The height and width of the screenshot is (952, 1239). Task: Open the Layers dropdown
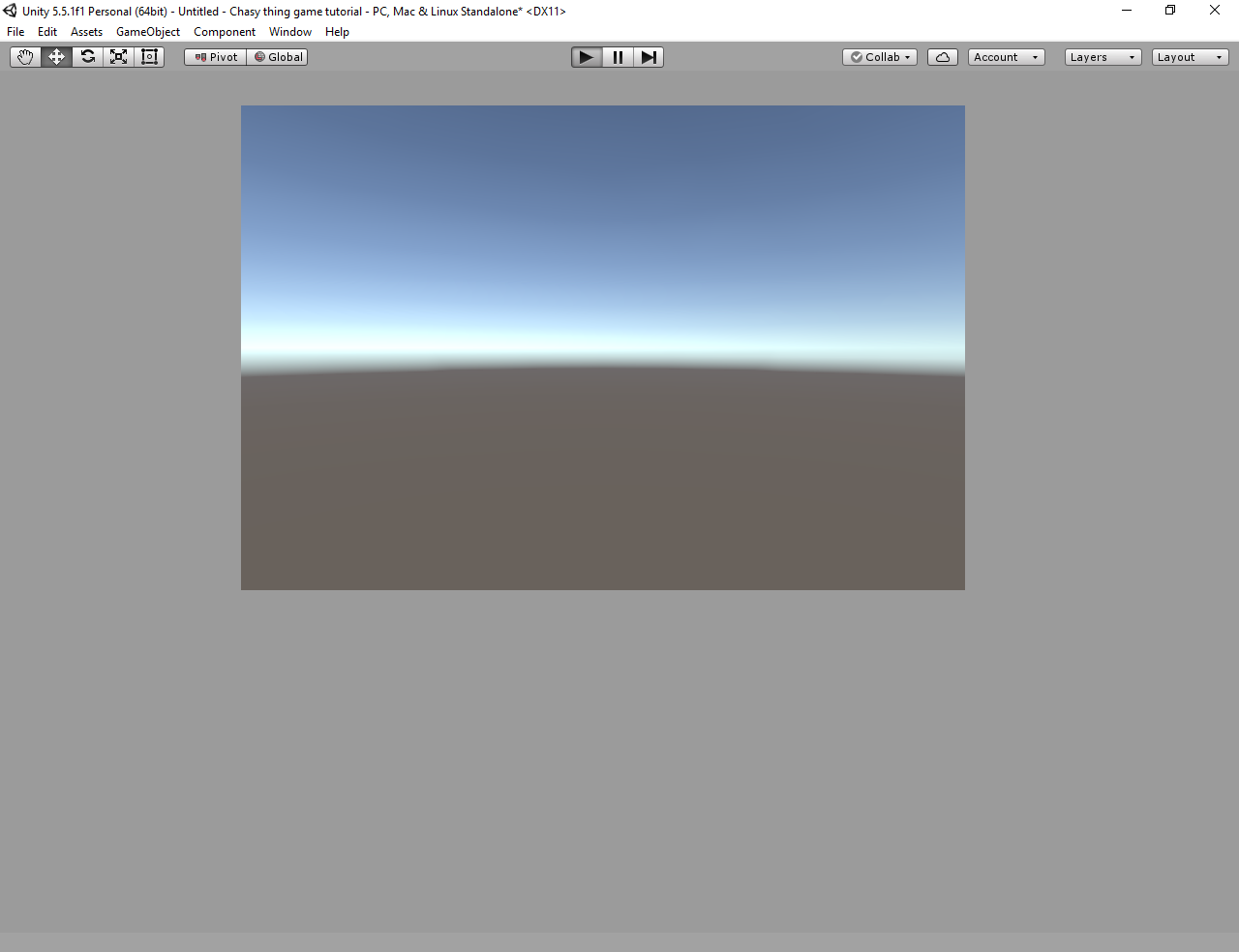point(1103,57)
